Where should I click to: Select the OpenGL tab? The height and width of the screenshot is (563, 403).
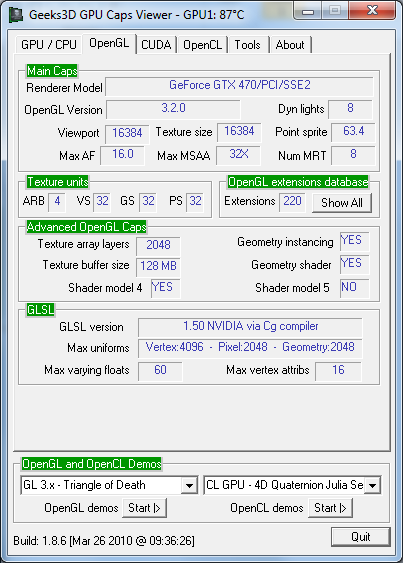coord(109,43)
